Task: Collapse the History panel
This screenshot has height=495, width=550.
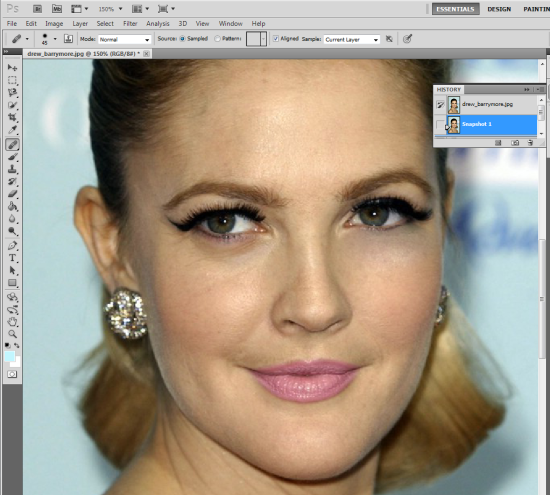Action: (x=526, y=90)
